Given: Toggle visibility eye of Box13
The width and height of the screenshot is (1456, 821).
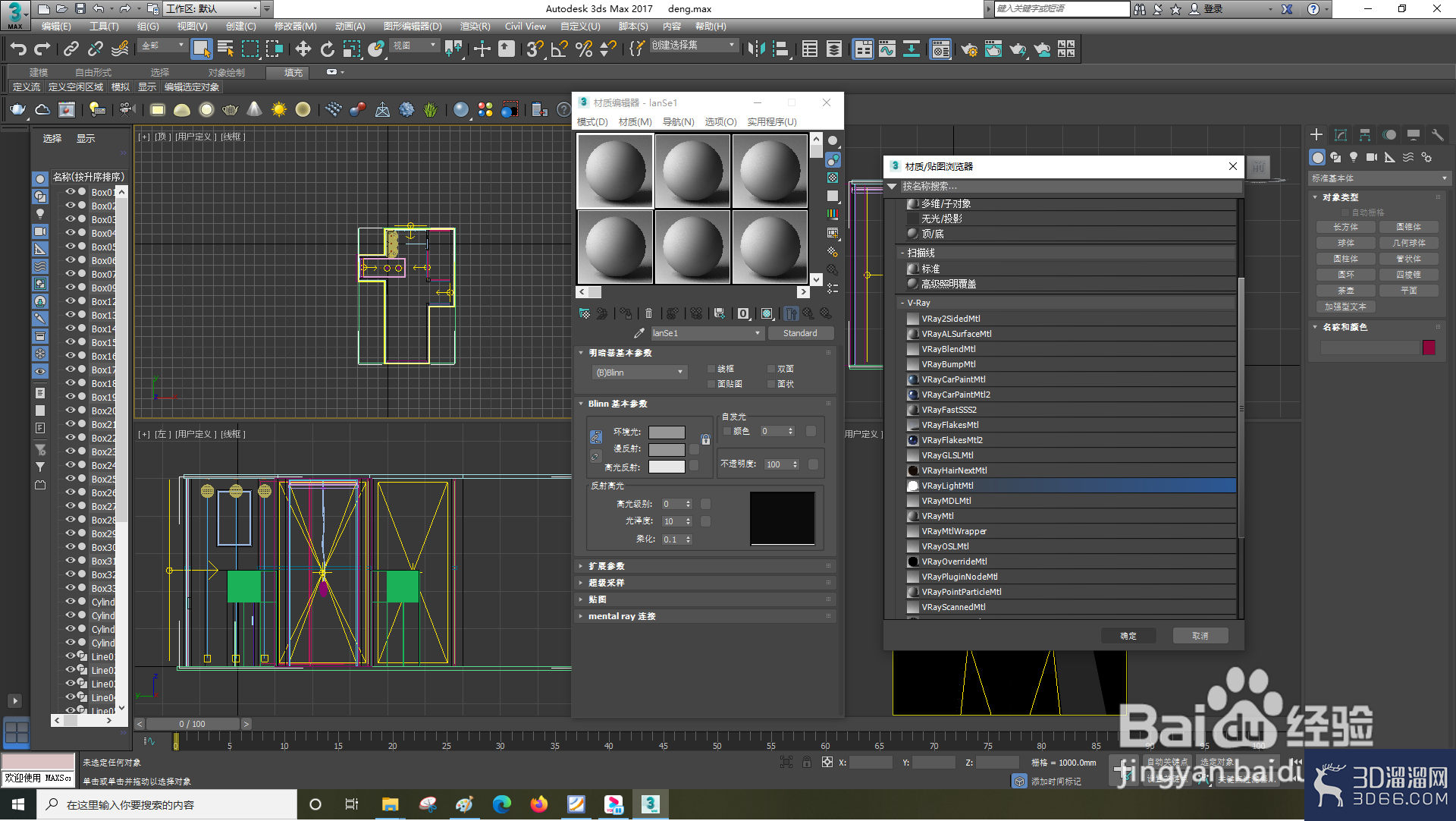Looking at the screenshot, I should tap(71, 315).
